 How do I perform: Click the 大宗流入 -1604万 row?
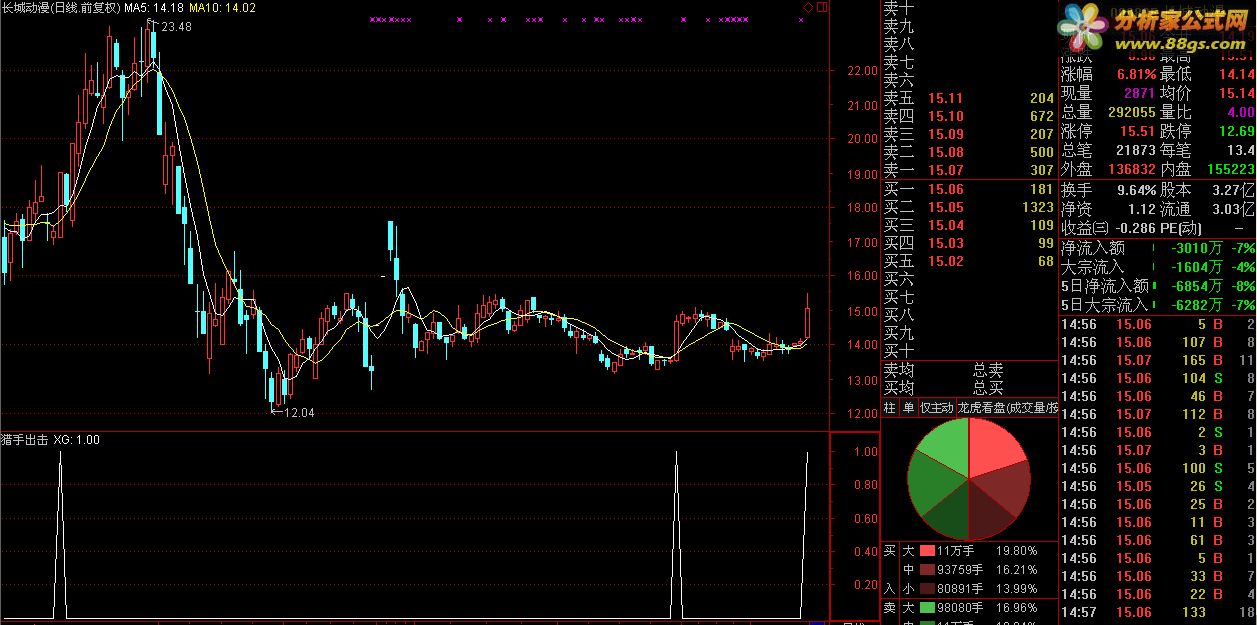click(x=1158, y=267)
